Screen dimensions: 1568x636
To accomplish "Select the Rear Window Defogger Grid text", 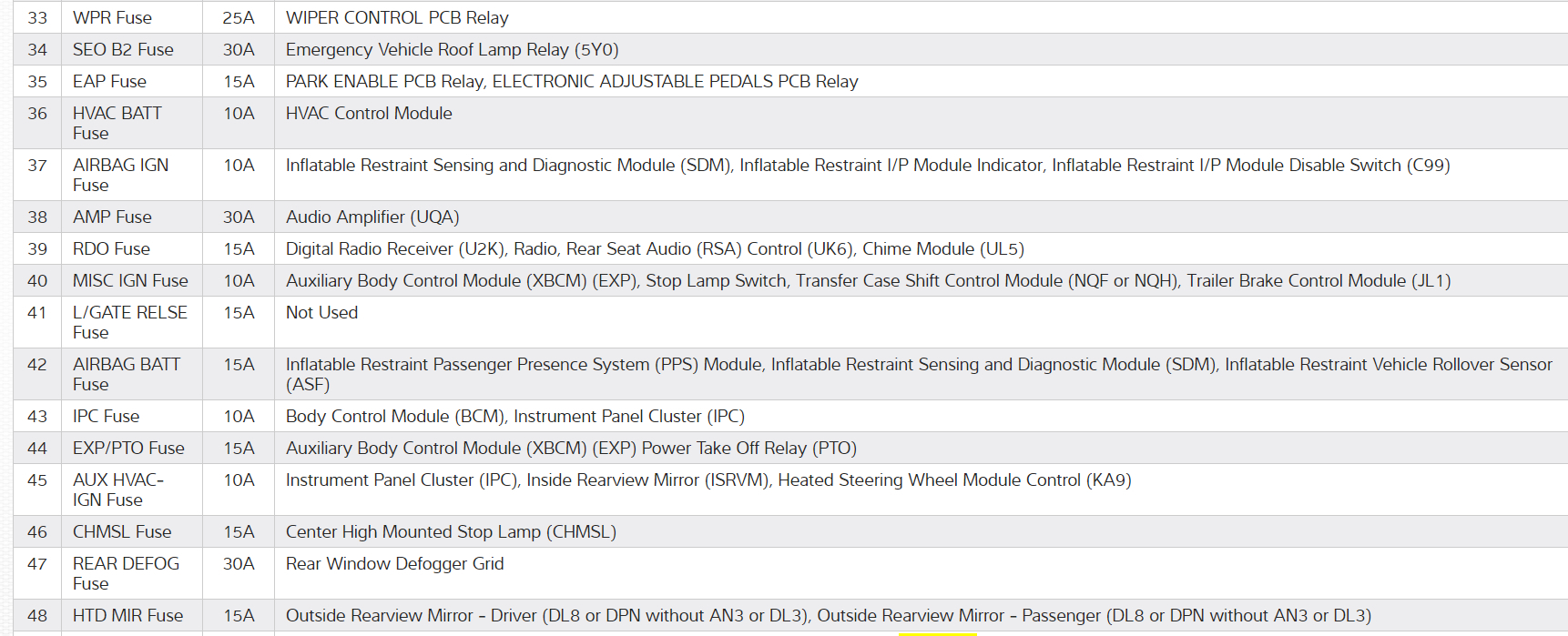I will pyautogui.click(x=394, y=564).
